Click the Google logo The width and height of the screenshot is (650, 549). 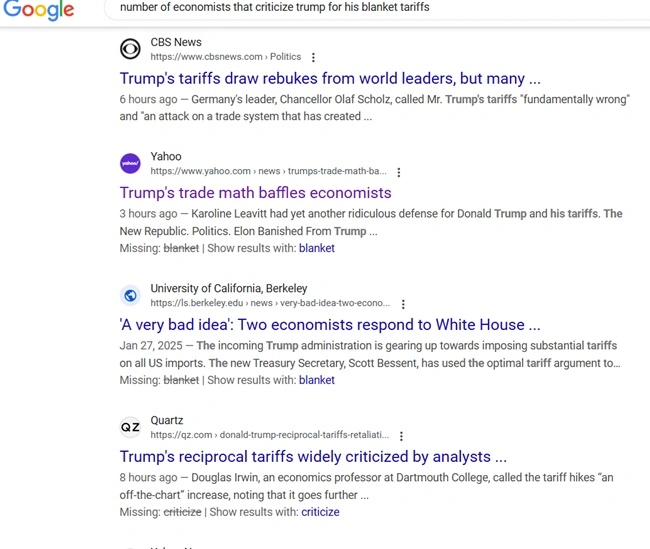coord(39,10)
